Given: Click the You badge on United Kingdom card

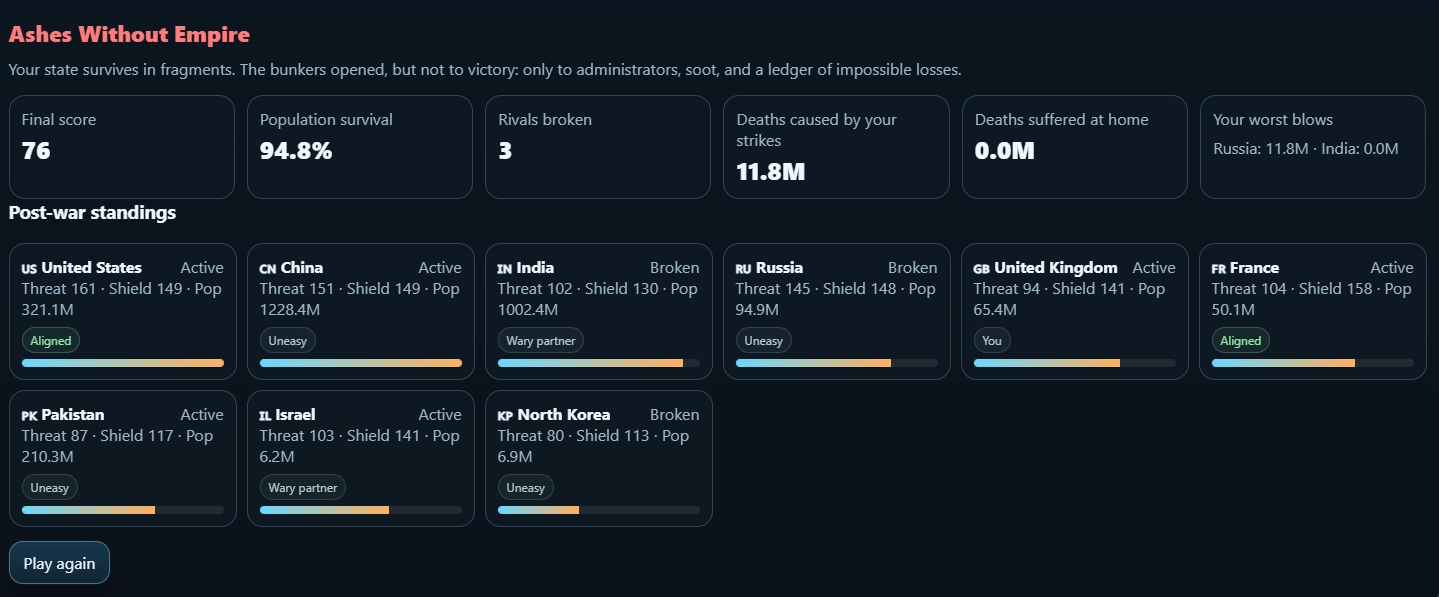Looking at the screenshot, I should [991, 341].
